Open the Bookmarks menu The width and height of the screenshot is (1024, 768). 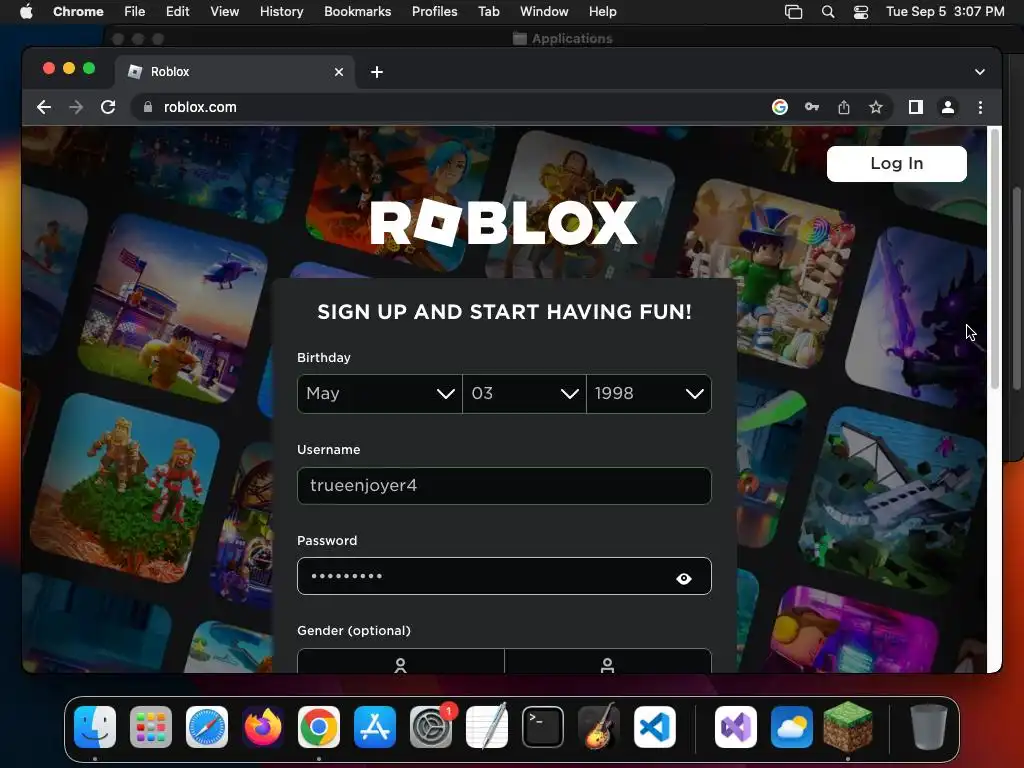357,12
